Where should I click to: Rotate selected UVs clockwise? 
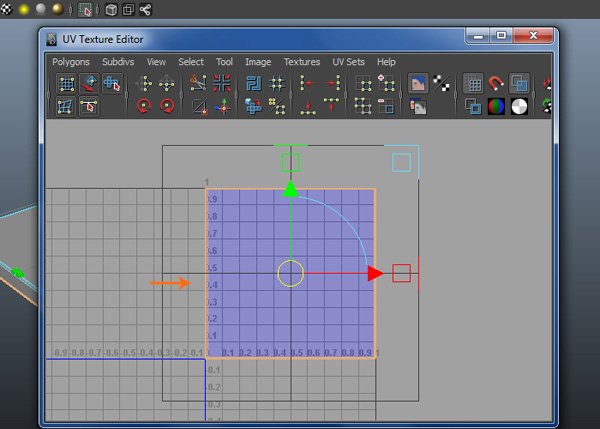[x=167, y=106]
